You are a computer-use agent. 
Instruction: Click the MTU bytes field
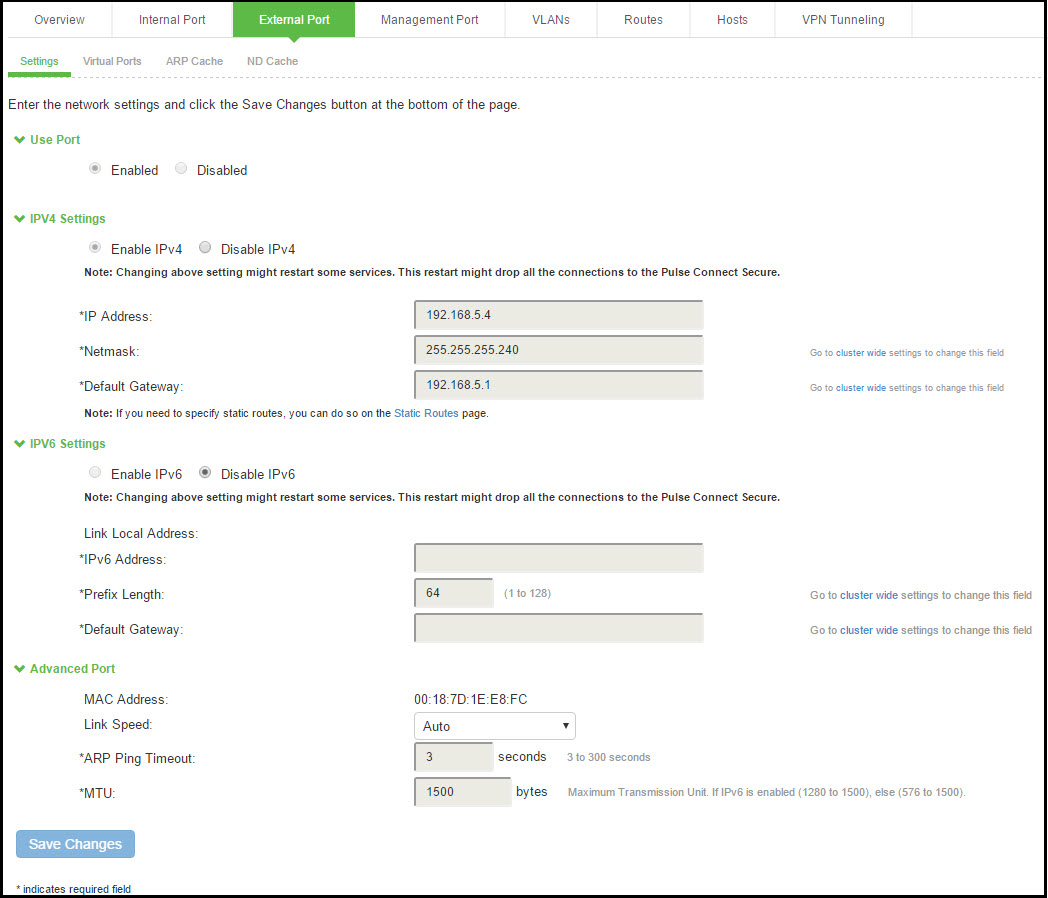coord(462,791)
